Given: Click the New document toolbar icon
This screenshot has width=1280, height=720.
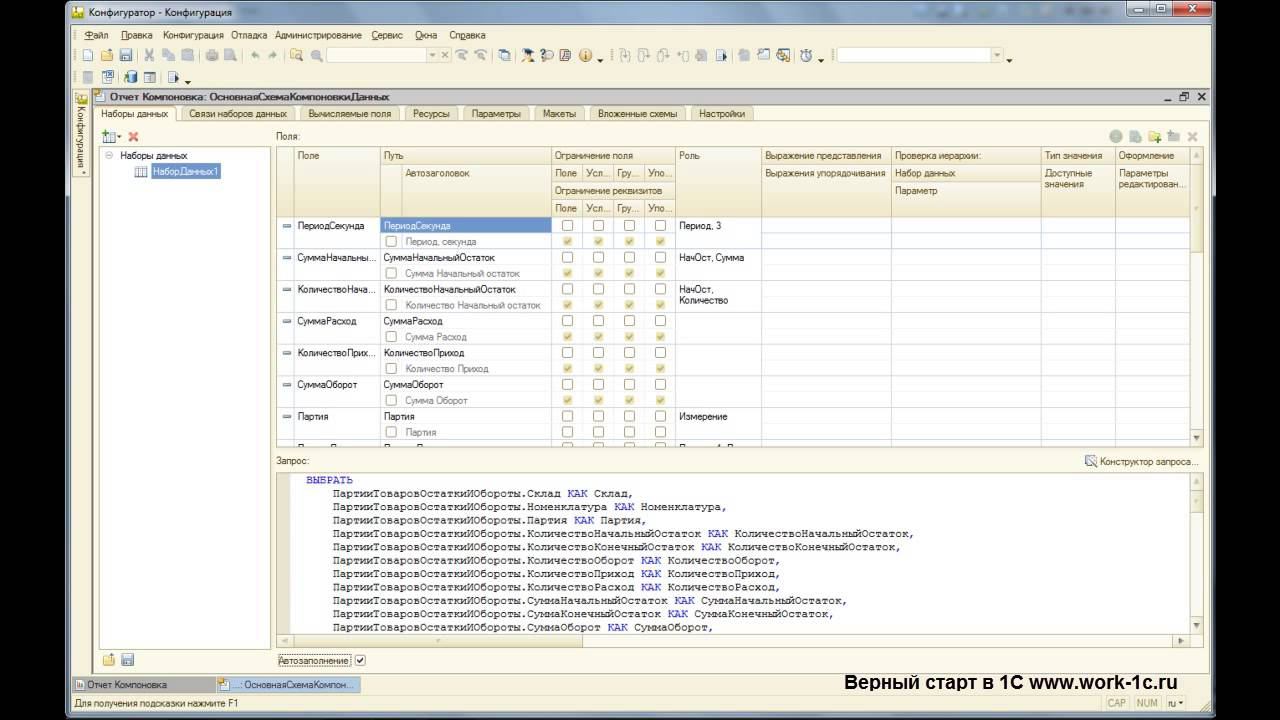Looking at the screenshot, I should coord(88,56).
